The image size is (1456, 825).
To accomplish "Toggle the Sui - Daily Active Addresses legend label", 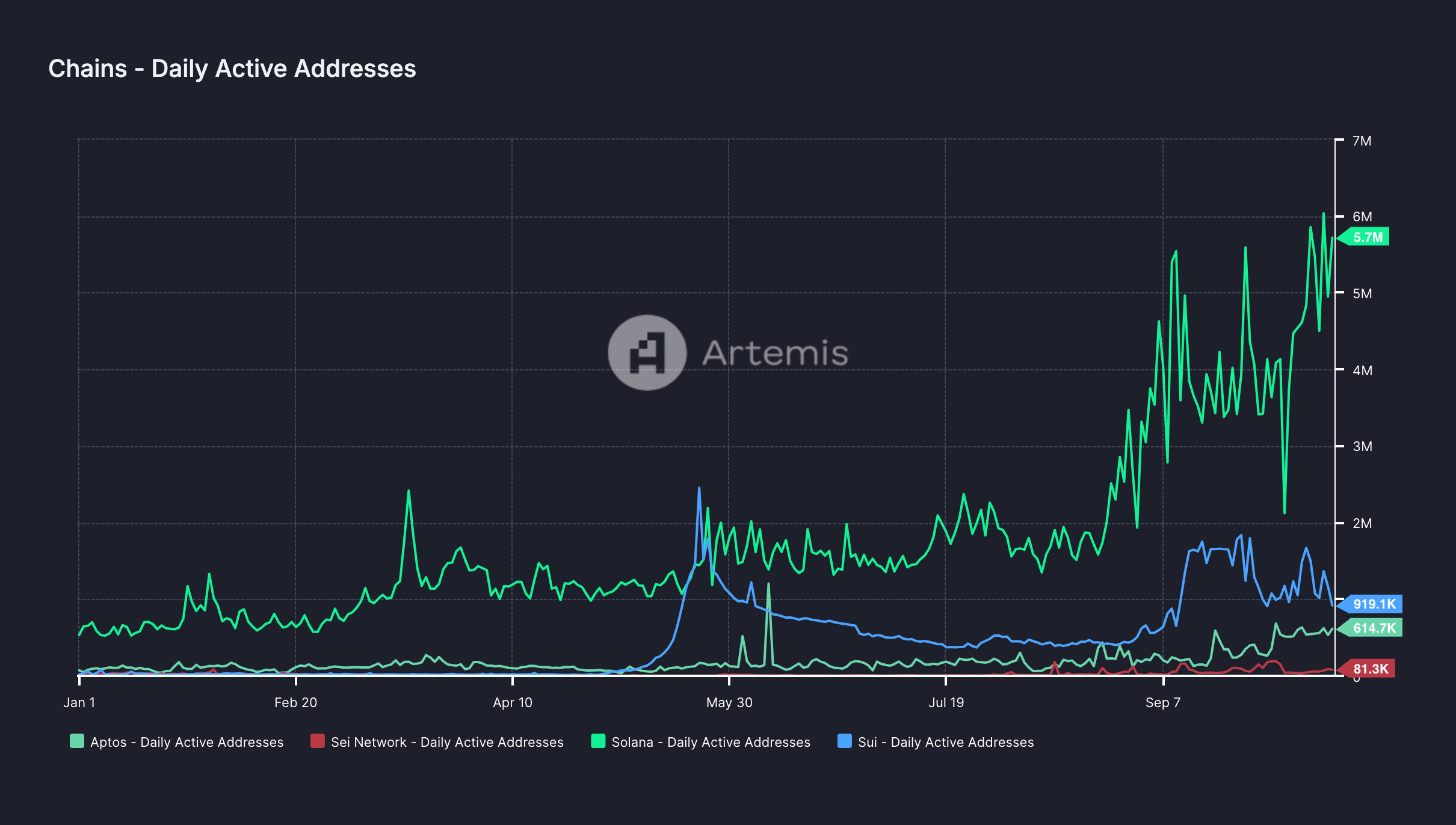I will (946, 742).
